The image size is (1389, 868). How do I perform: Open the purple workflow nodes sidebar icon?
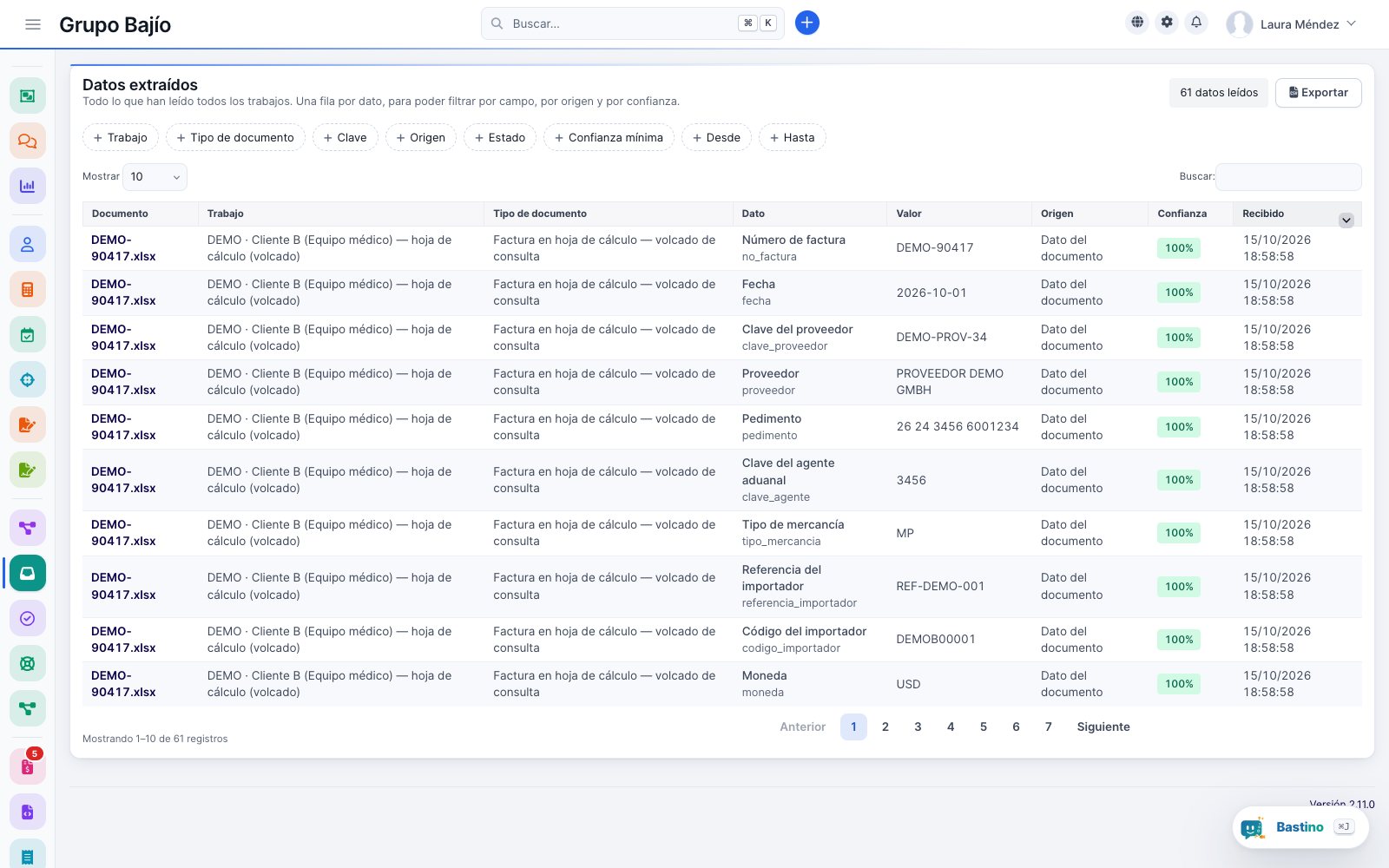(28, 528)
